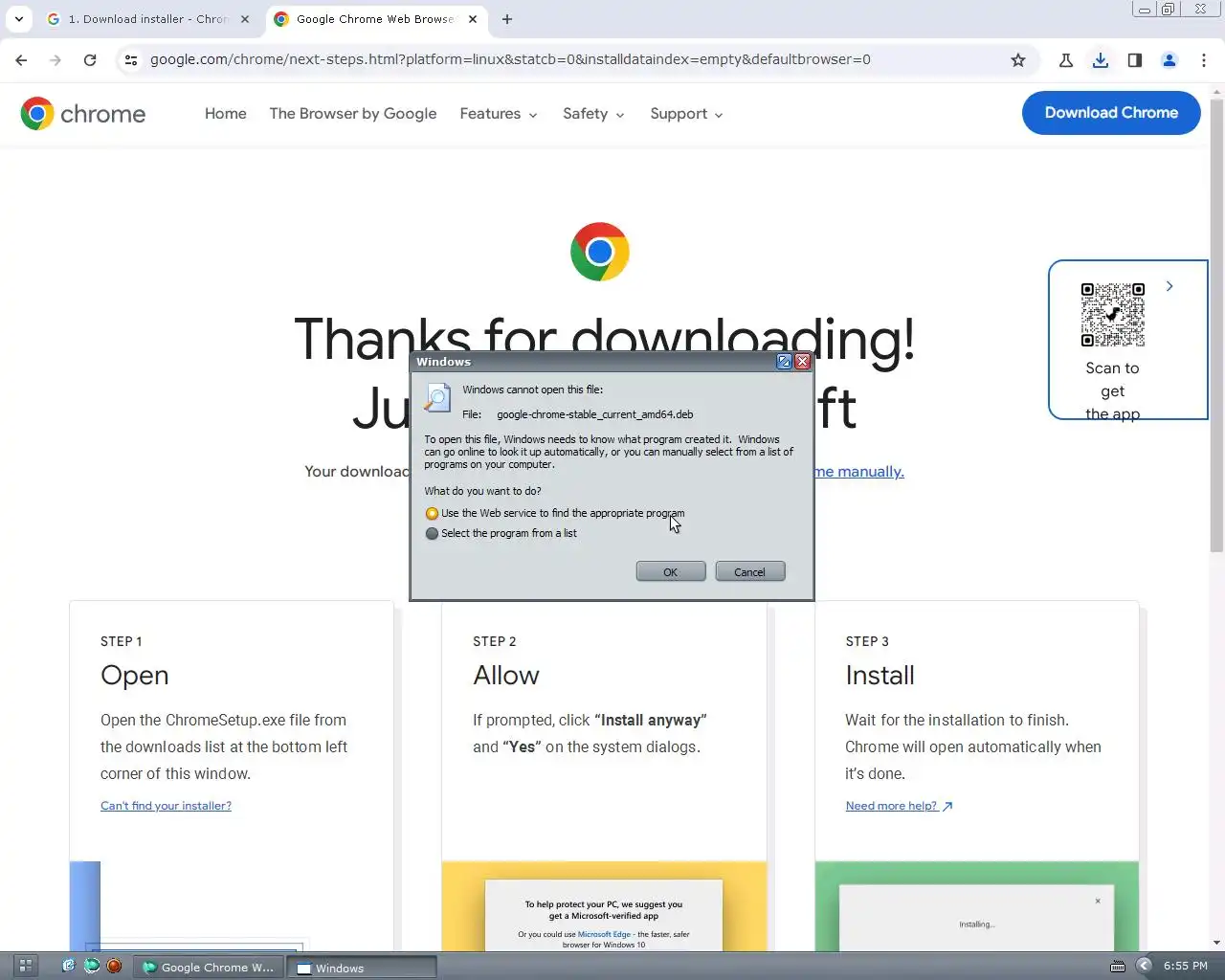Bookmark this page with the star icon
This screenshot has width=1225, height=980.
tap(1018, 60)
